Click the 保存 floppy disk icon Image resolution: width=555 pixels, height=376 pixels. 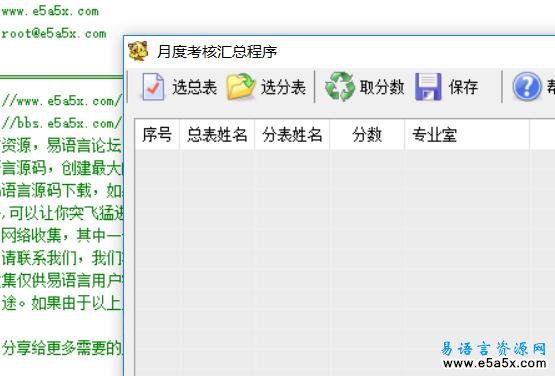point(428,87)
